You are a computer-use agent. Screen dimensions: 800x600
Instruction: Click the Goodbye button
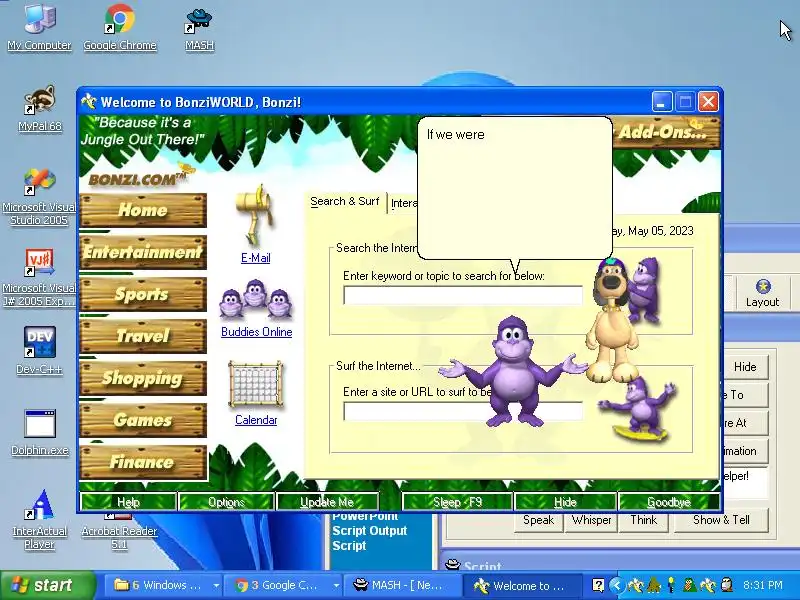668,502
